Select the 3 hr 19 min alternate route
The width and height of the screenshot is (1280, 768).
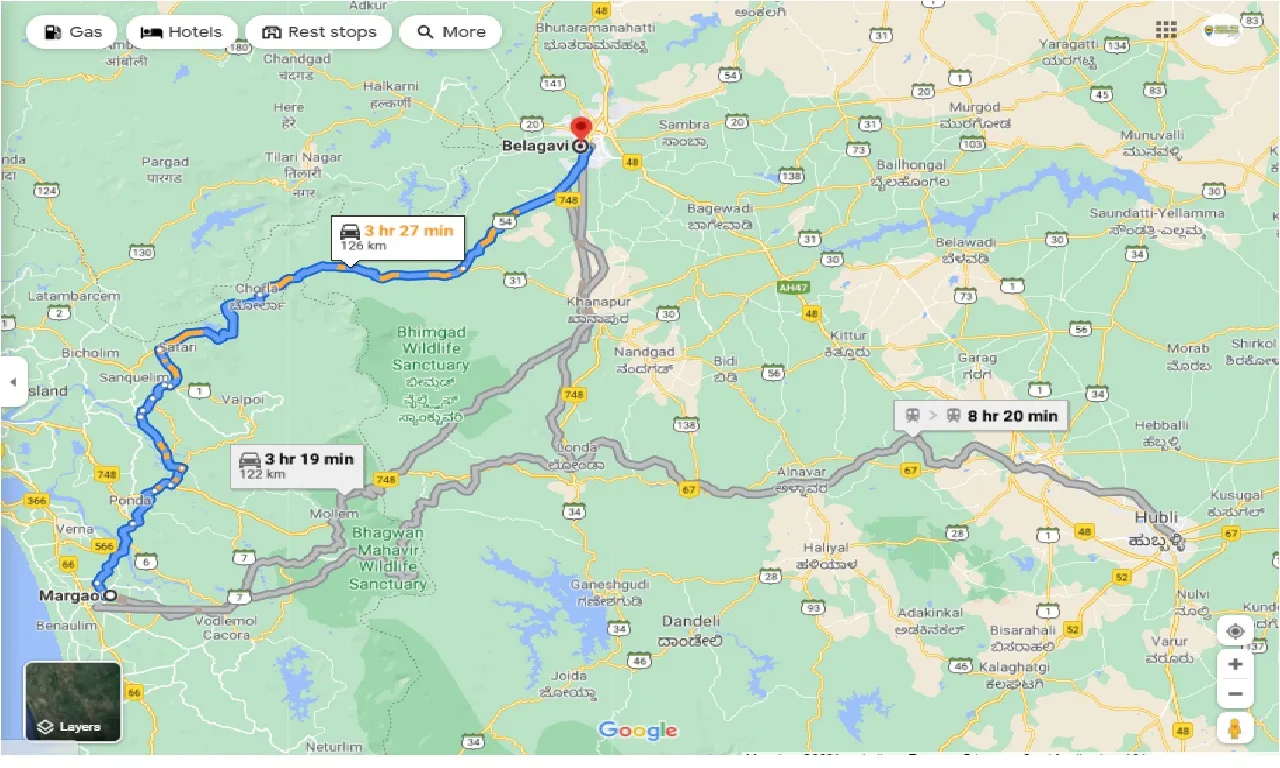click(x=297, y=466)
